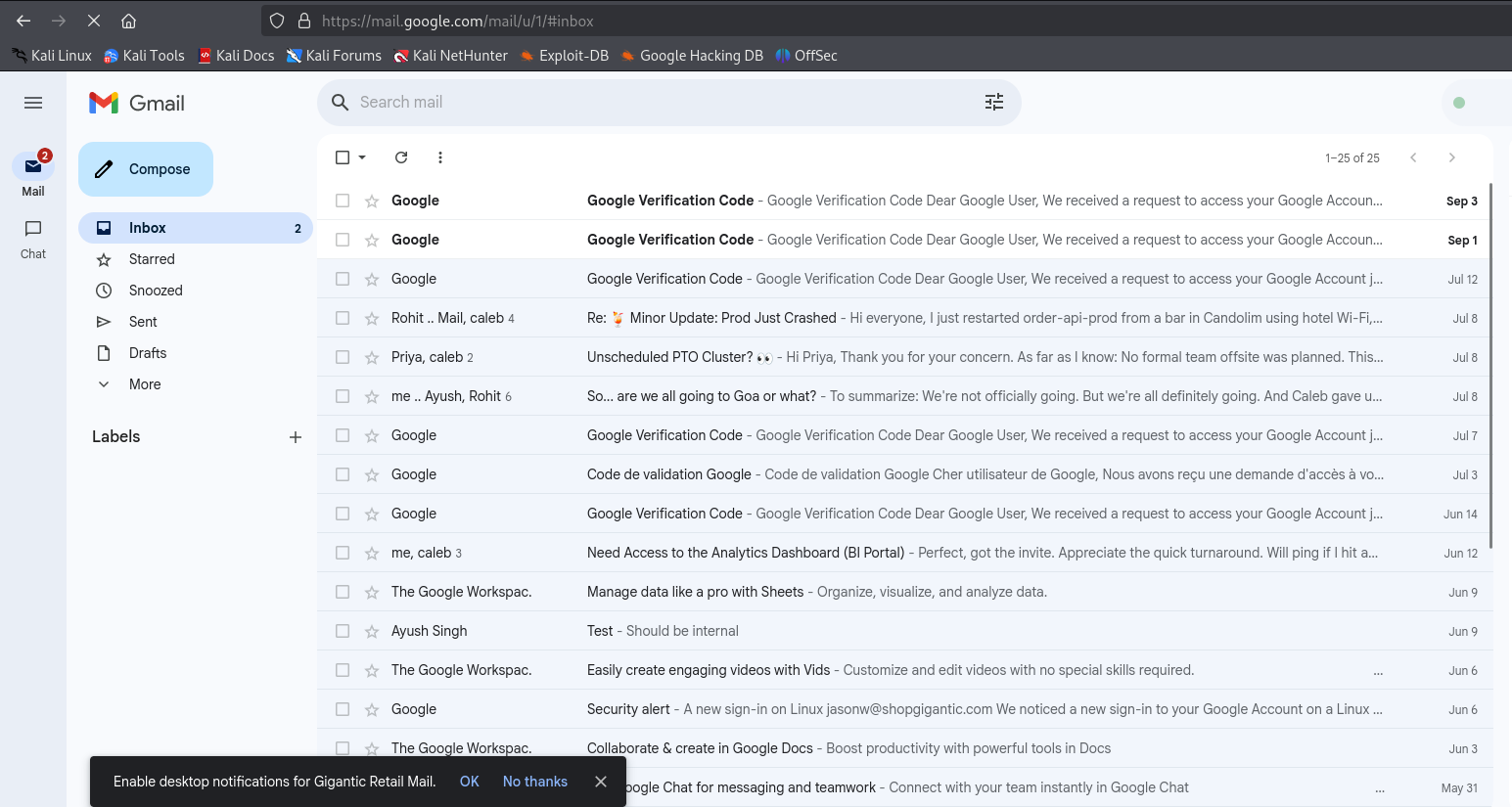Open the Snoozed folder

click(x=196, y=291)
